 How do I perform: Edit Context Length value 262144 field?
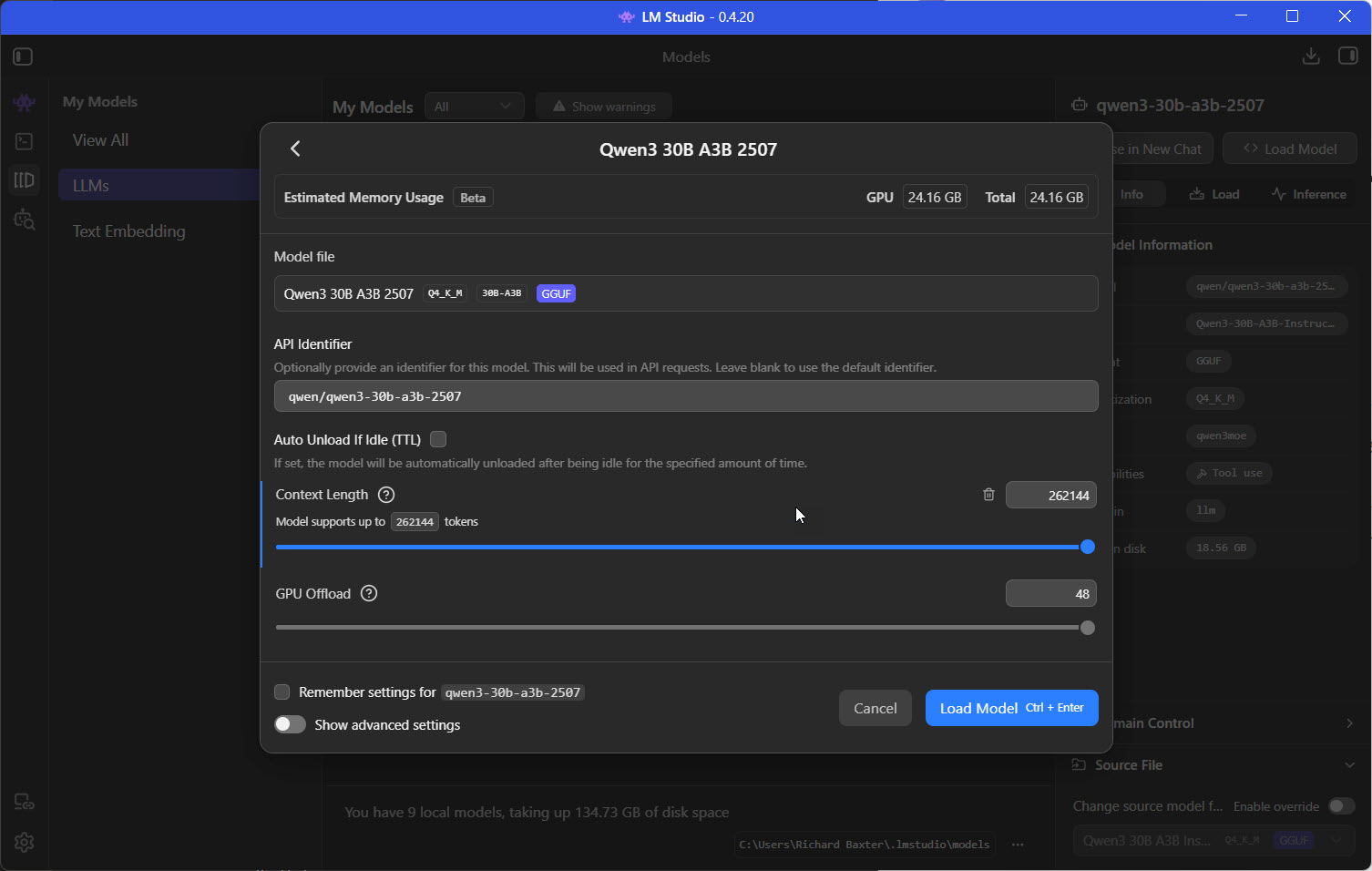click(x=1051, y=495)
